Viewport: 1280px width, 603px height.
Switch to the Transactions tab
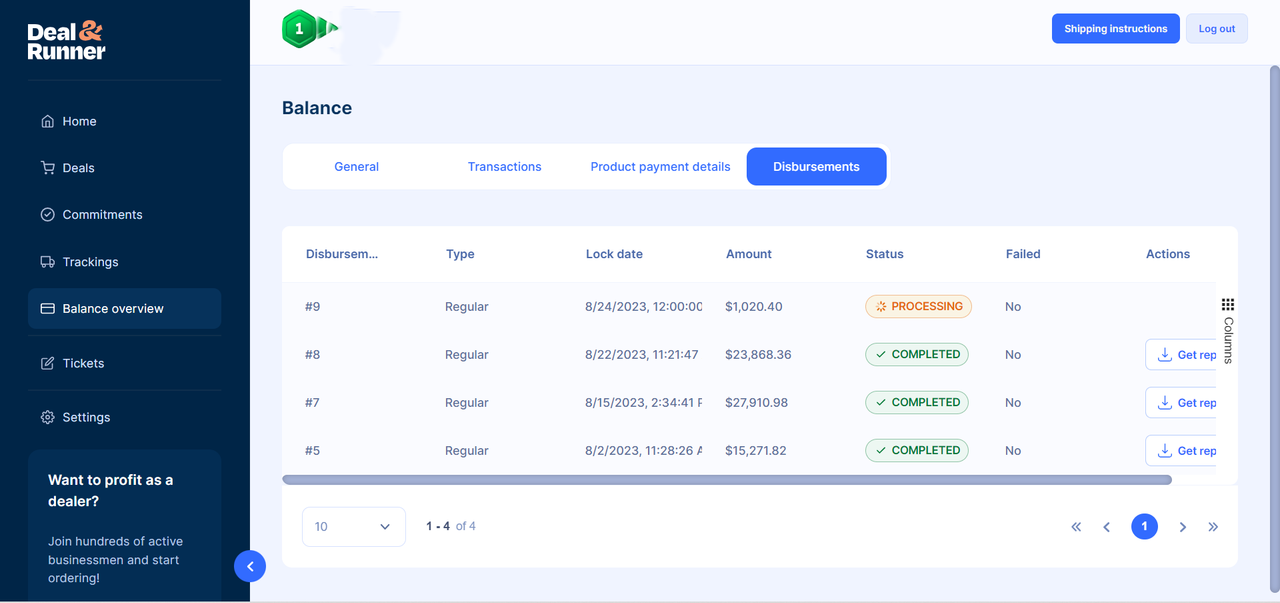pos(504,167)
